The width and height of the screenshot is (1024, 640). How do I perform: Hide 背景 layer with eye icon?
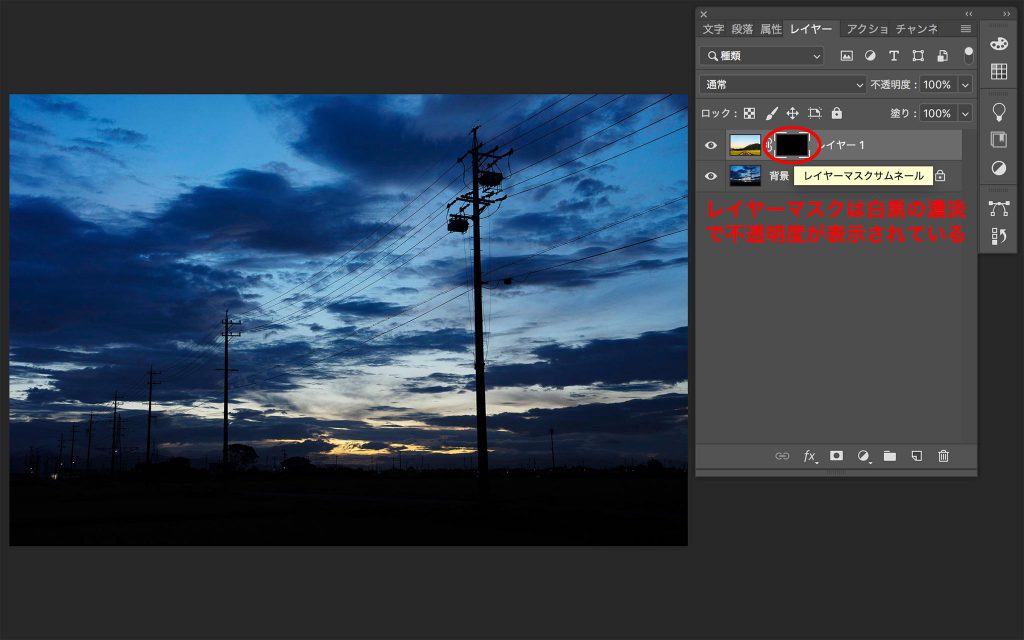(711, 176)
